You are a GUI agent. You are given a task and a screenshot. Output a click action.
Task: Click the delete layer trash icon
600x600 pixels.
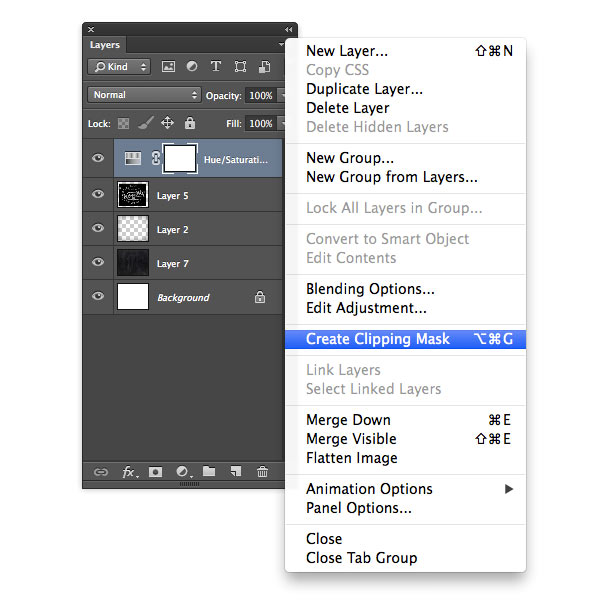point(262,472)
